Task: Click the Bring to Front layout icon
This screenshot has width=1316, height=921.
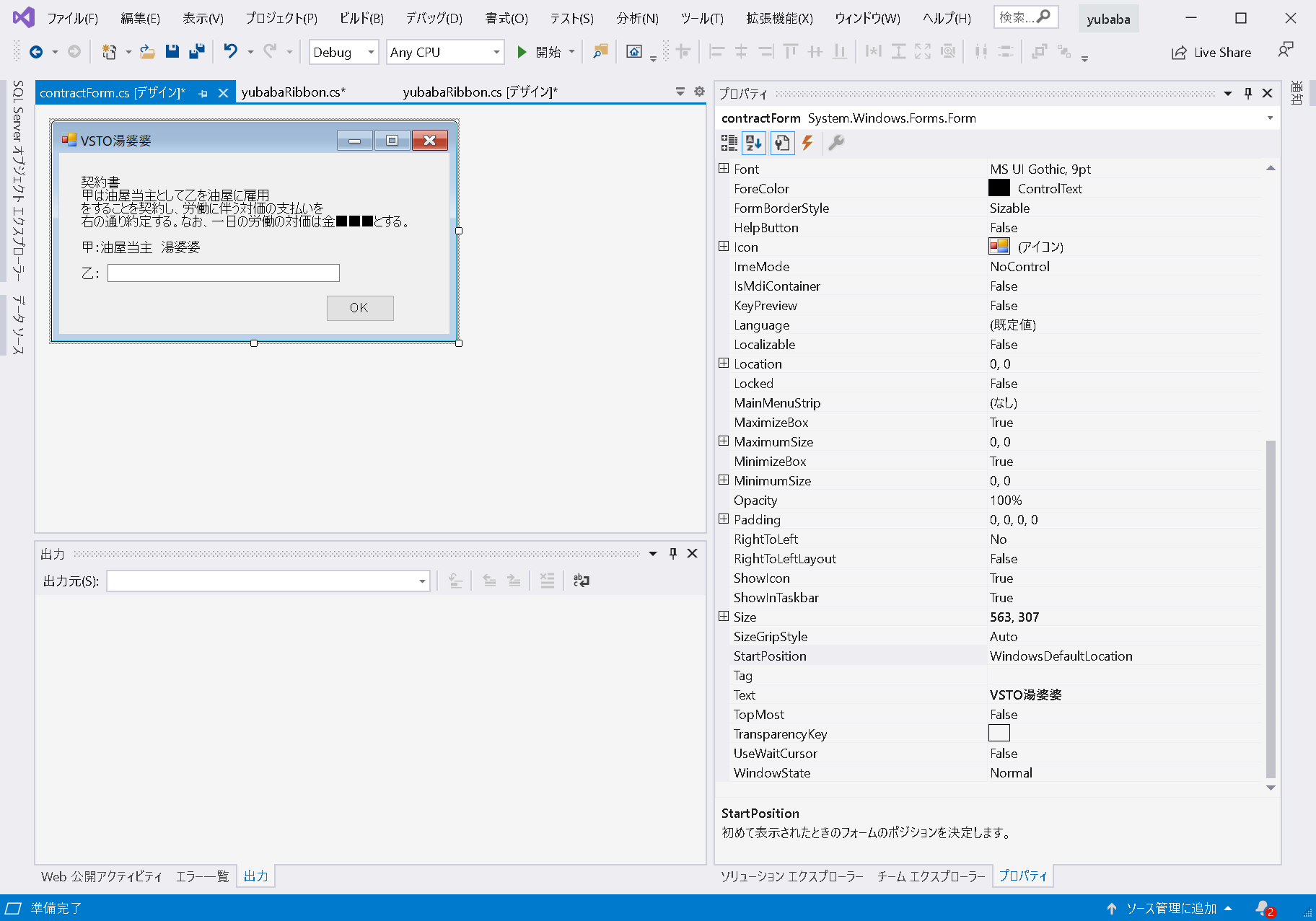Action: point(1039,51)
